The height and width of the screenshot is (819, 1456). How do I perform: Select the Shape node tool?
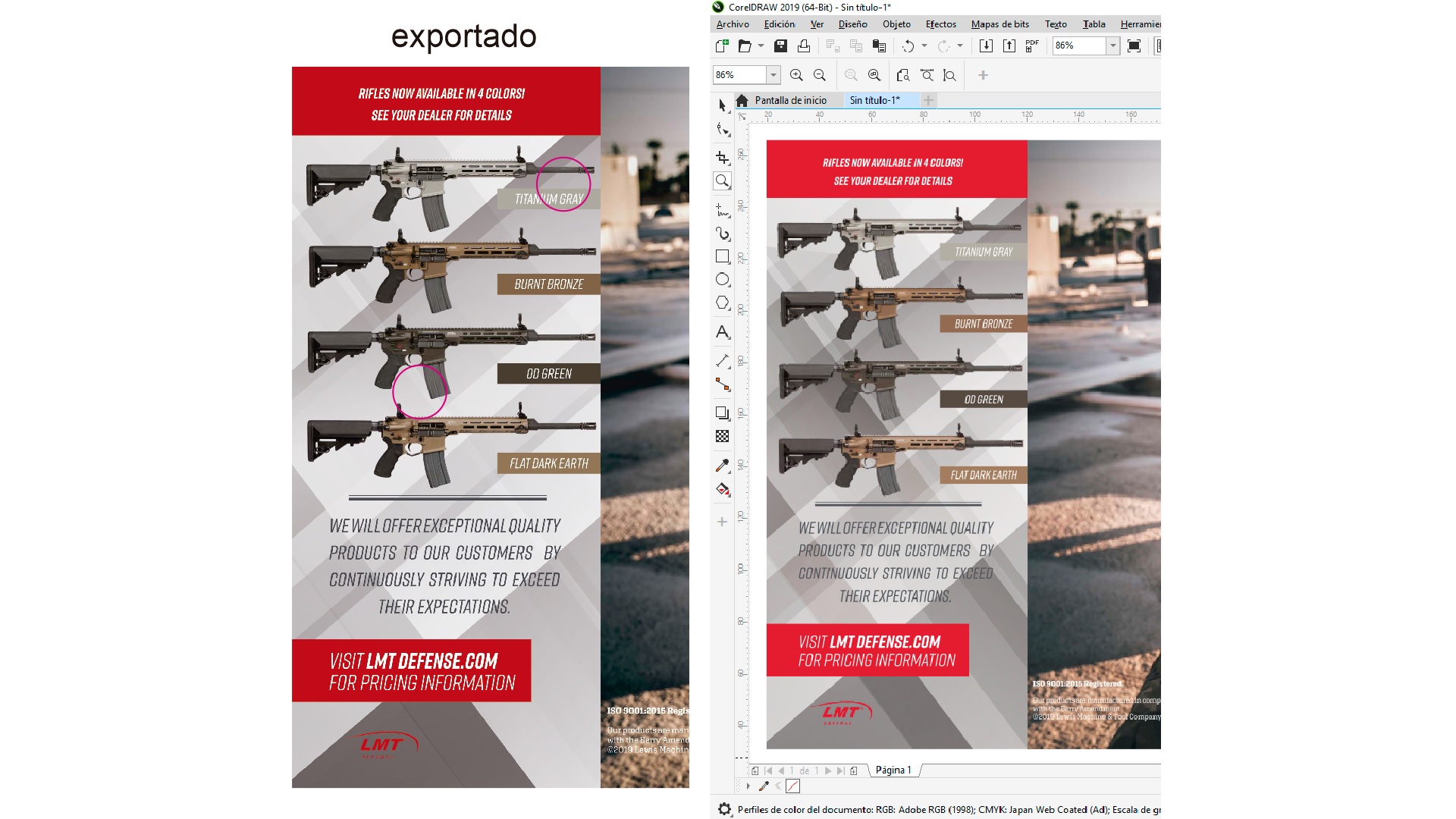[x=723, y=130]
